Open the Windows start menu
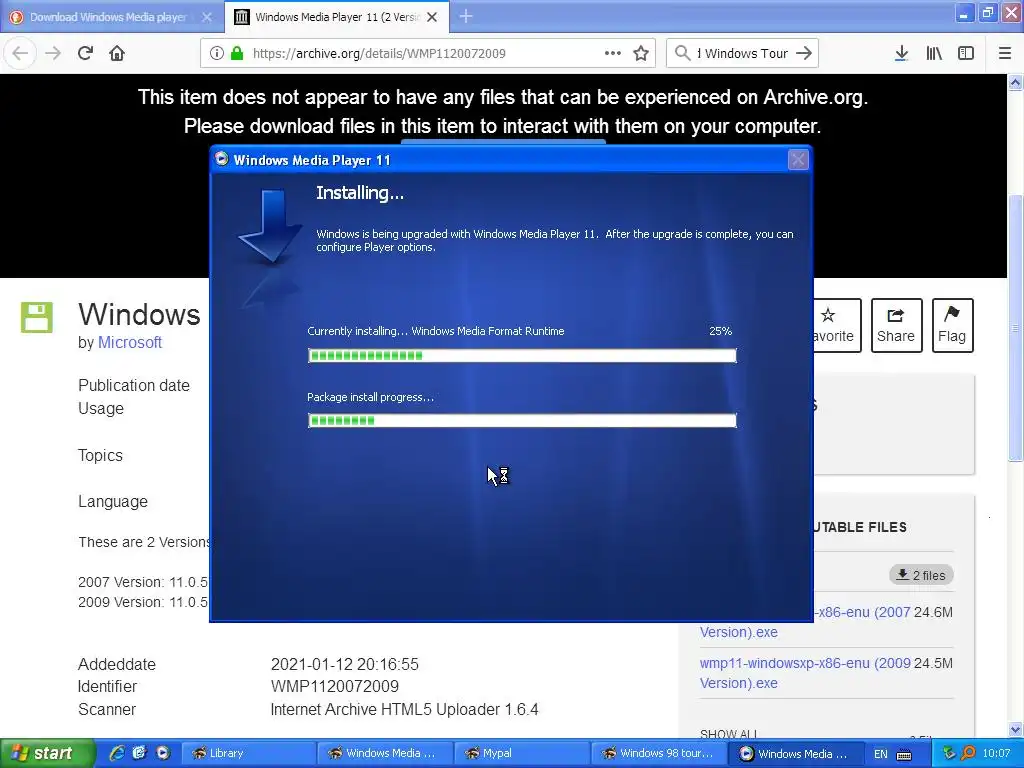Image resolution: width=1024 pixels, height=768 pixels. (x=46, y=753)
